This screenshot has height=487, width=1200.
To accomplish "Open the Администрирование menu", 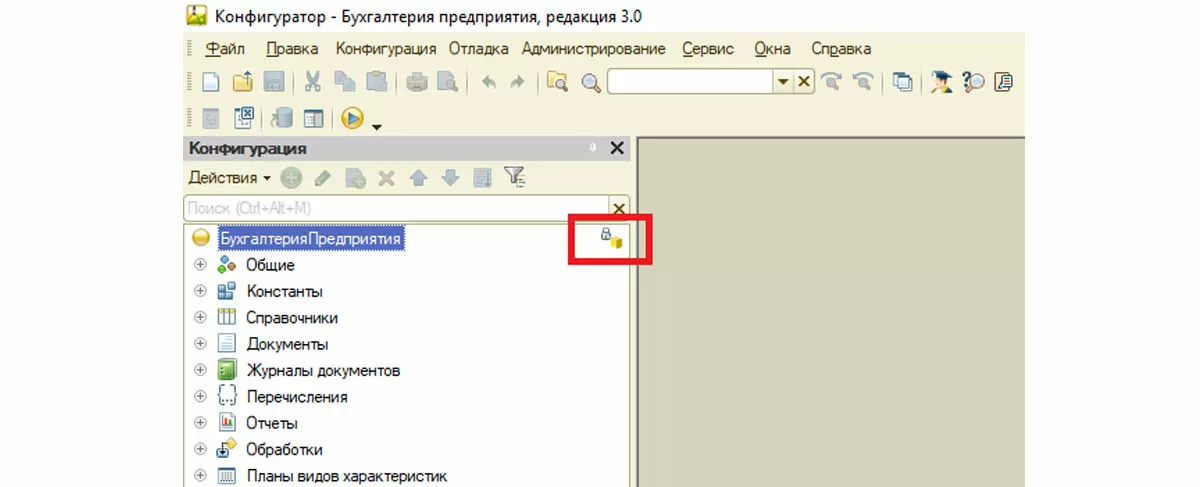I will [x=594, y=48].
